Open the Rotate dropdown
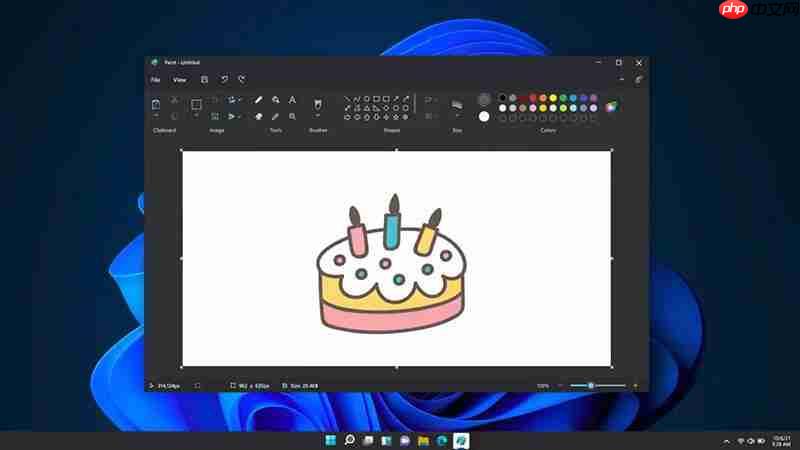 [234, 100]
